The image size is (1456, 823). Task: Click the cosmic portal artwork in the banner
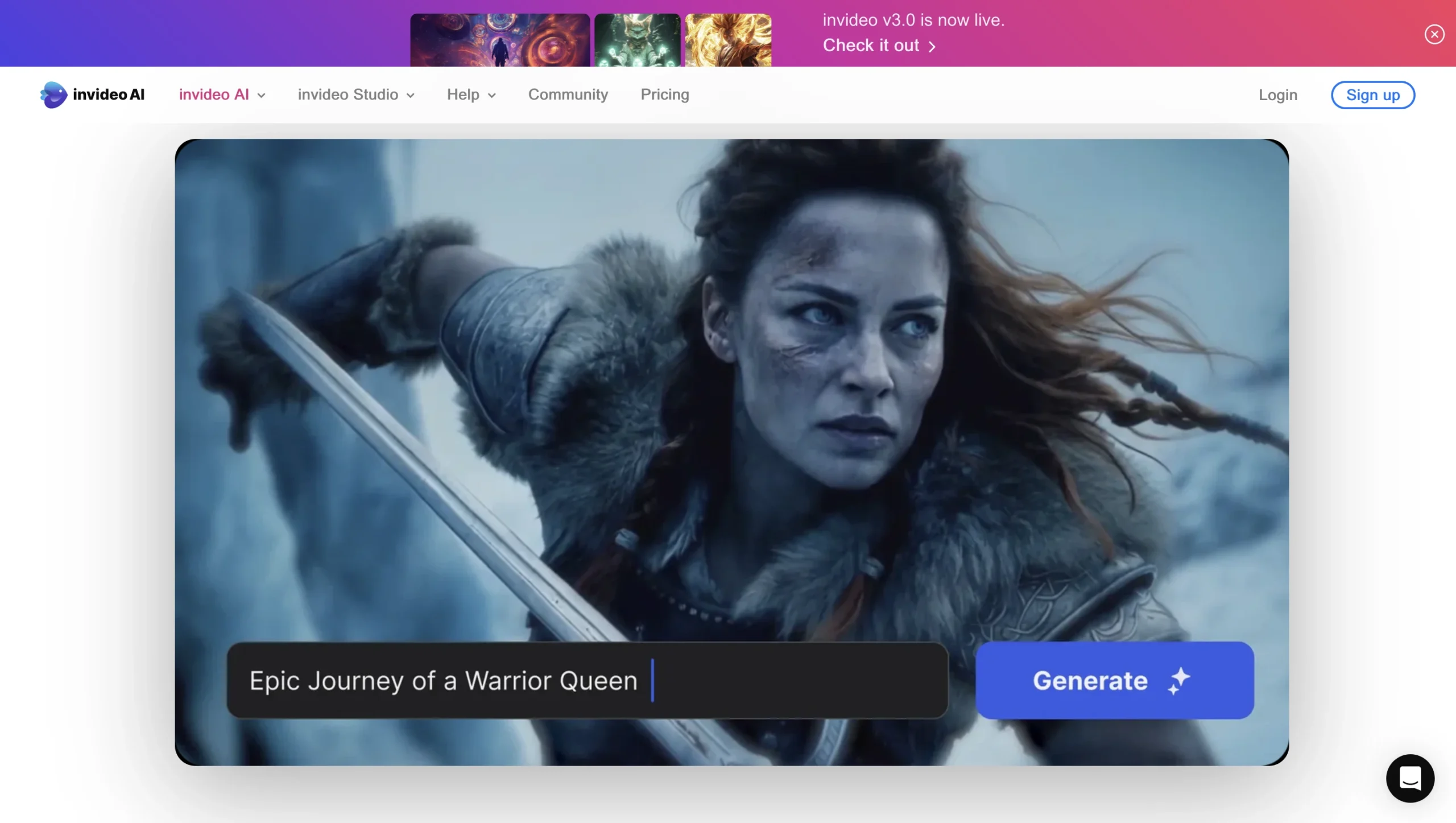tap(499, 40)
